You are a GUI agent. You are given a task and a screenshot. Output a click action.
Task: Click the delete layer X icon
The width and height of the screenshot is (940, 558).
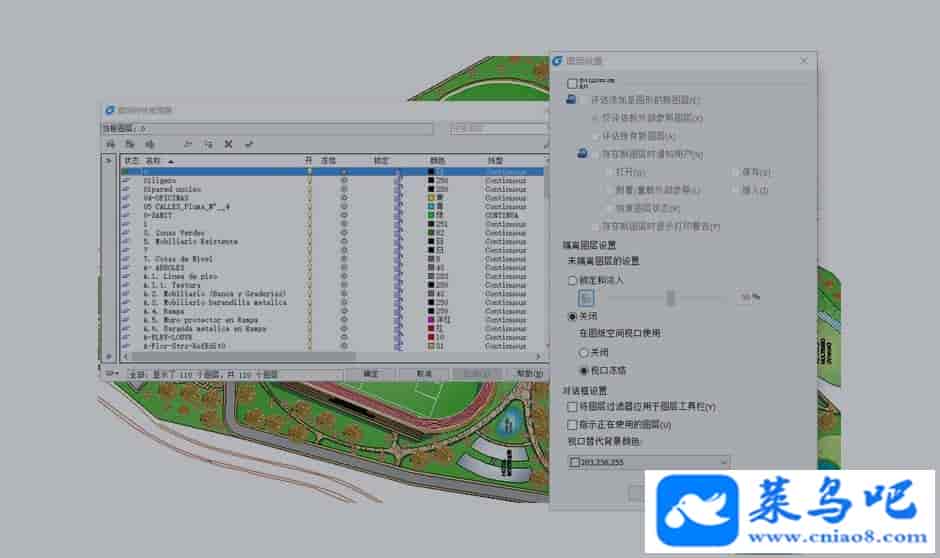coord(229,144)
